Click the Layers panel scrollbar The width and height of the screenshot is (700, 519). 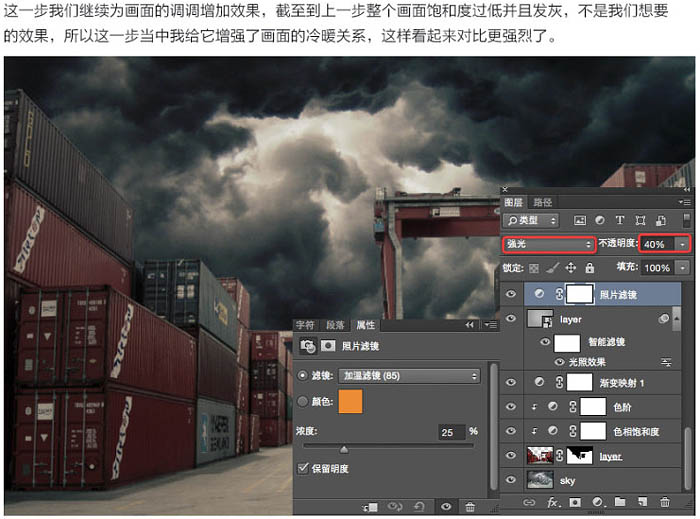687,457
